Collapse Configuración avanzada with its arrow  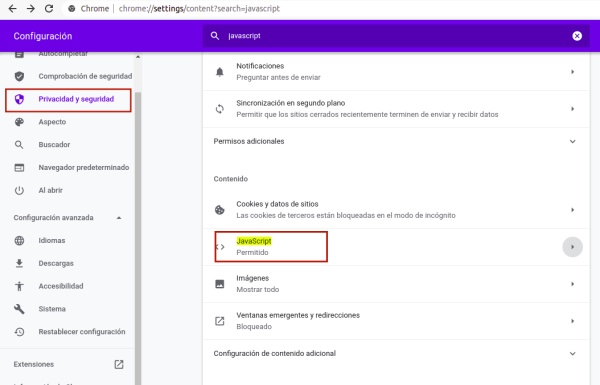click(x=119, y=218)
